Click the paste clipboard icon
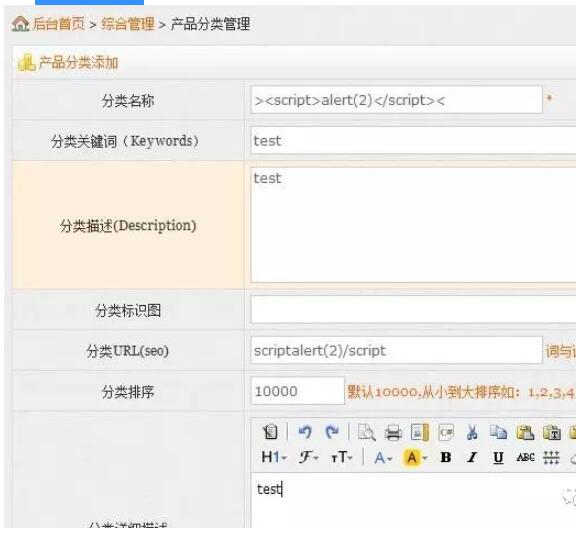Image resolution: width=576 pixels, height=534 pixels. (x=525, y=432)
